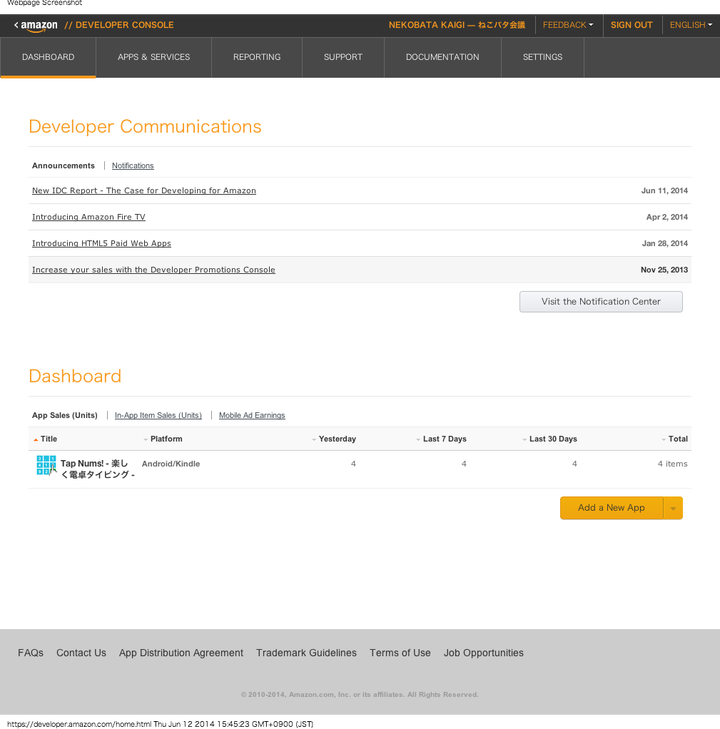Click the '4 items' total cell

[672, 464]
